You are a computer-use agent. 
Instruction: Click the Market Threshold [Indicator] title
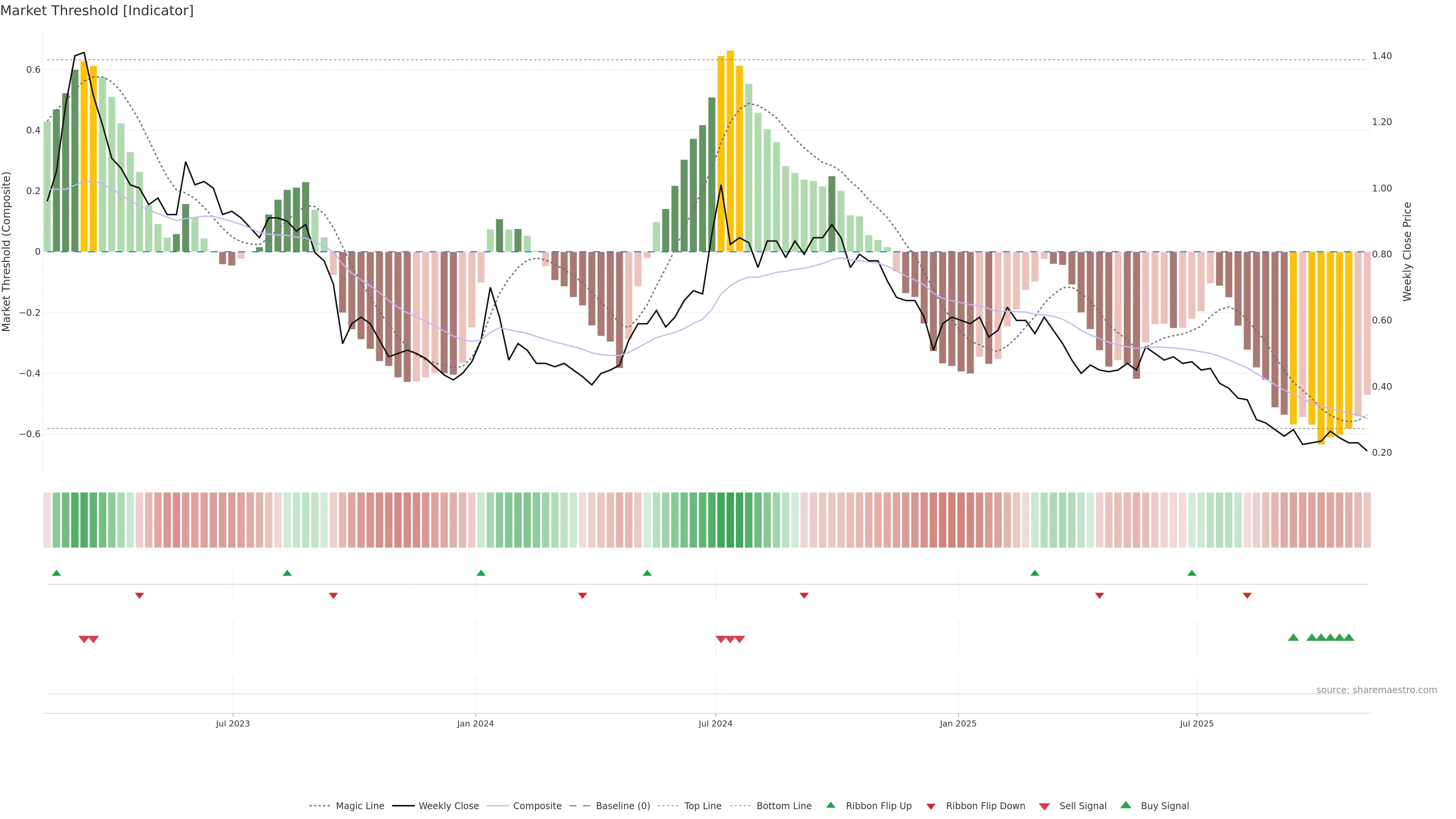(97, 11)
